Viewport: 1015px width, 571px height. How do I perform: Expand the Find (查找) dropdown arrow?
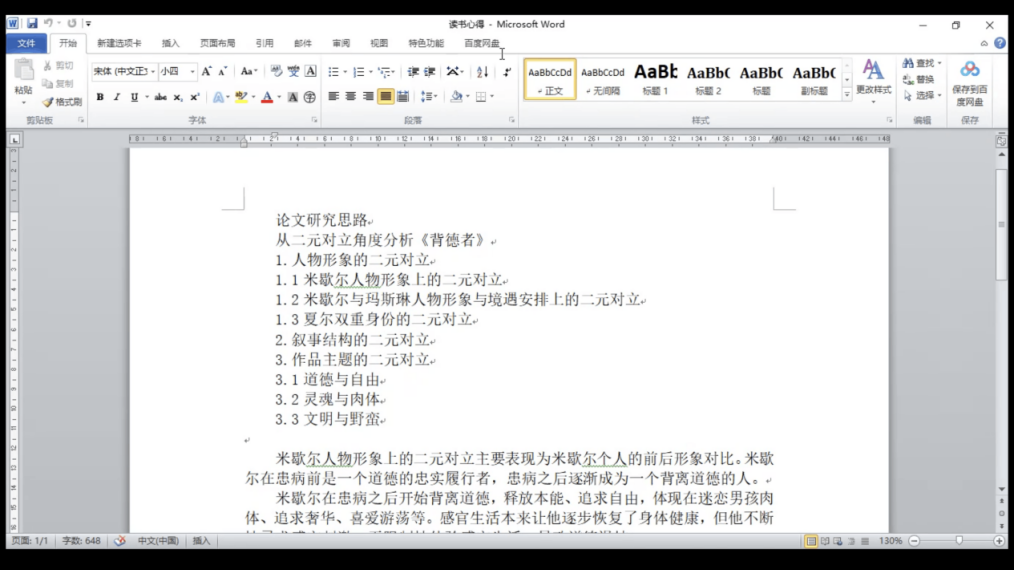point(940,64)
